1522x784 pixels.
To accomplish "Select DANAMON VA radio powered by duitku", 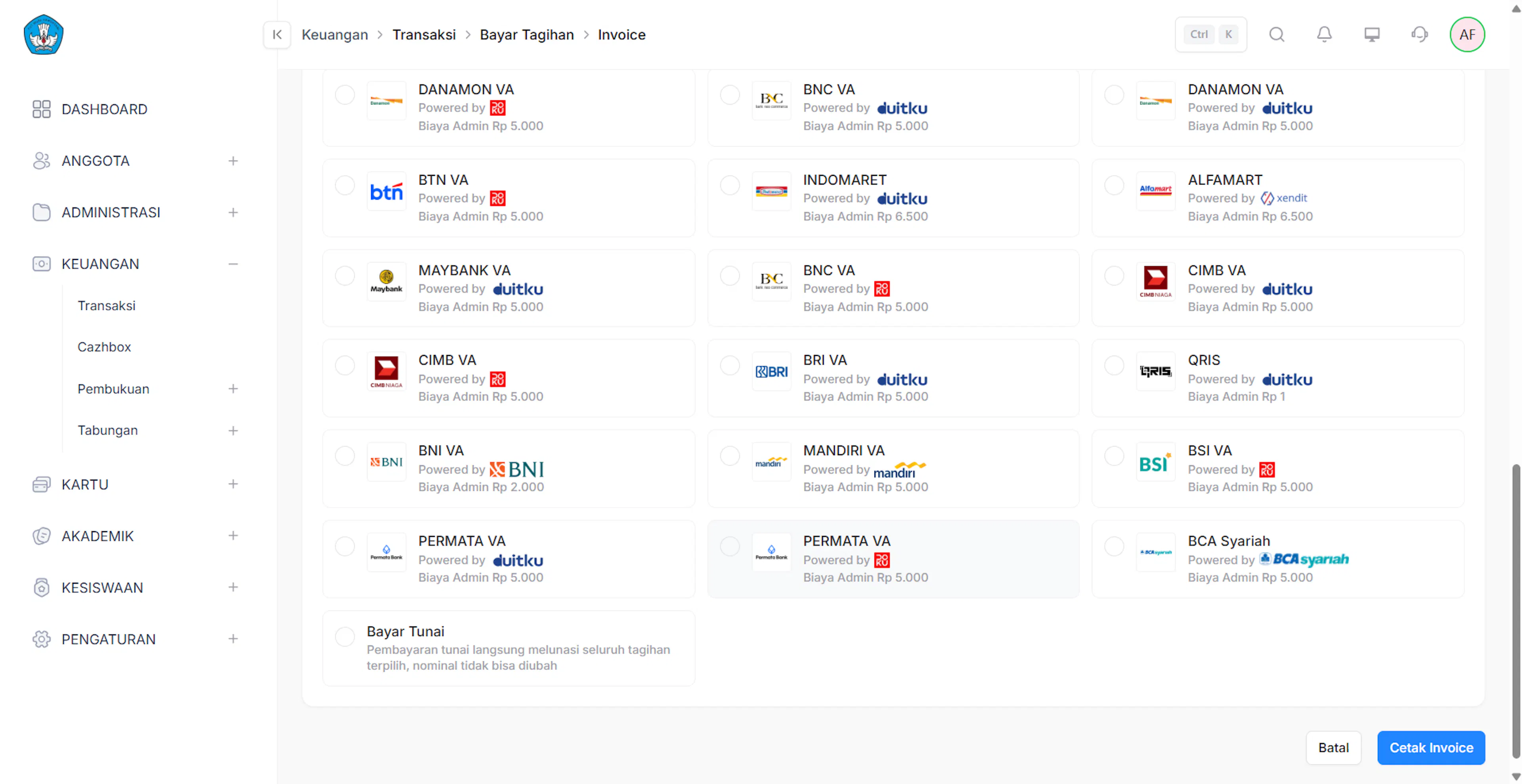I will [1114, 95].
